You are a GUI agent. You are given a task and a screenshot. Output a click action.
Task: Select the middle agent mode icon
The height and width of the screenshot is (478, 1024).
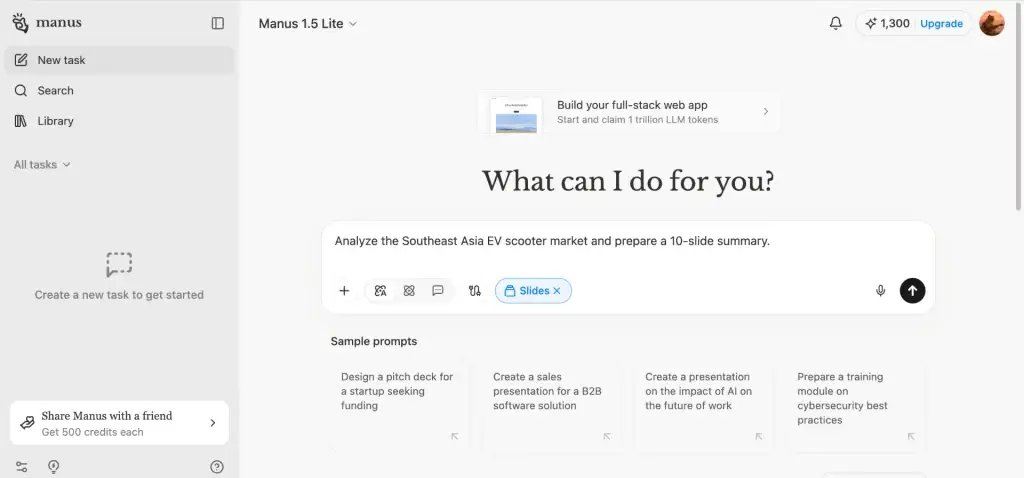[x=409, y=291]
